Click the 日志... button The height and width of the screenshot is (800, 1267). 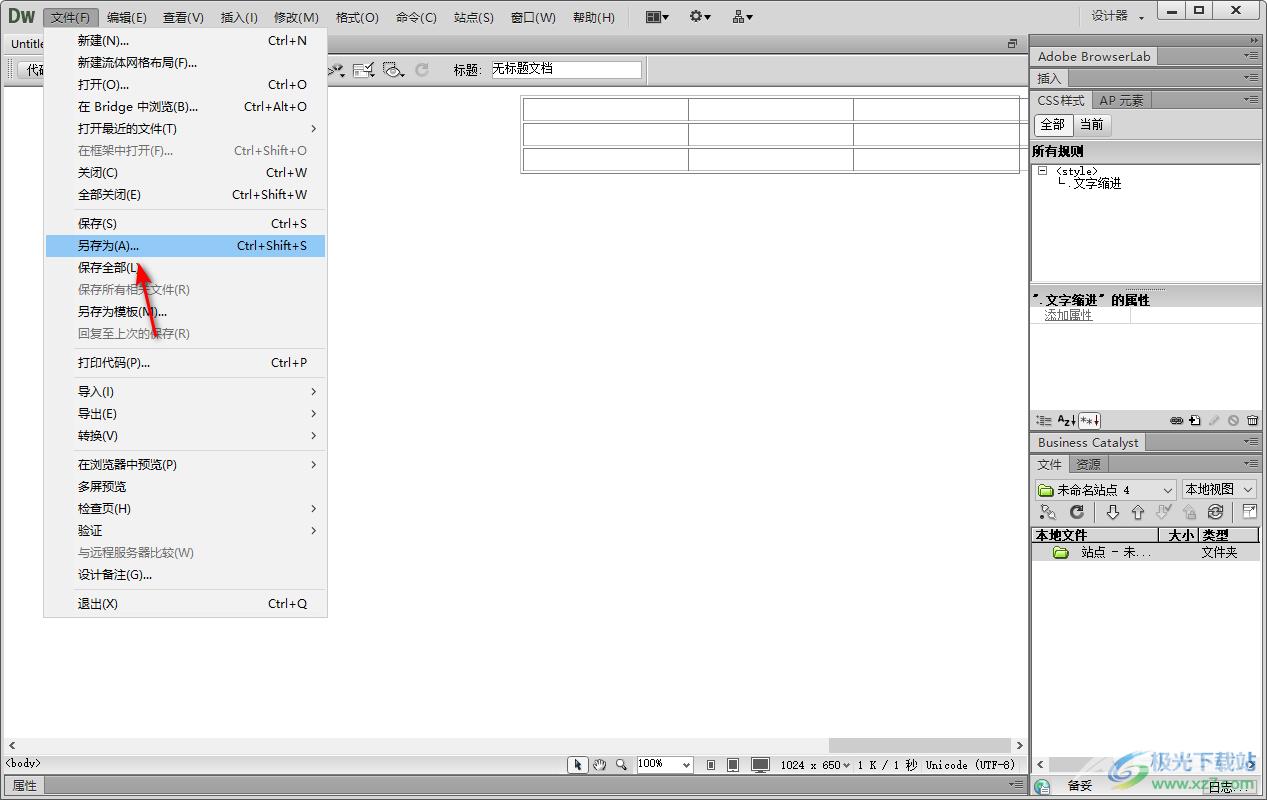click(x=1227, y=787)
